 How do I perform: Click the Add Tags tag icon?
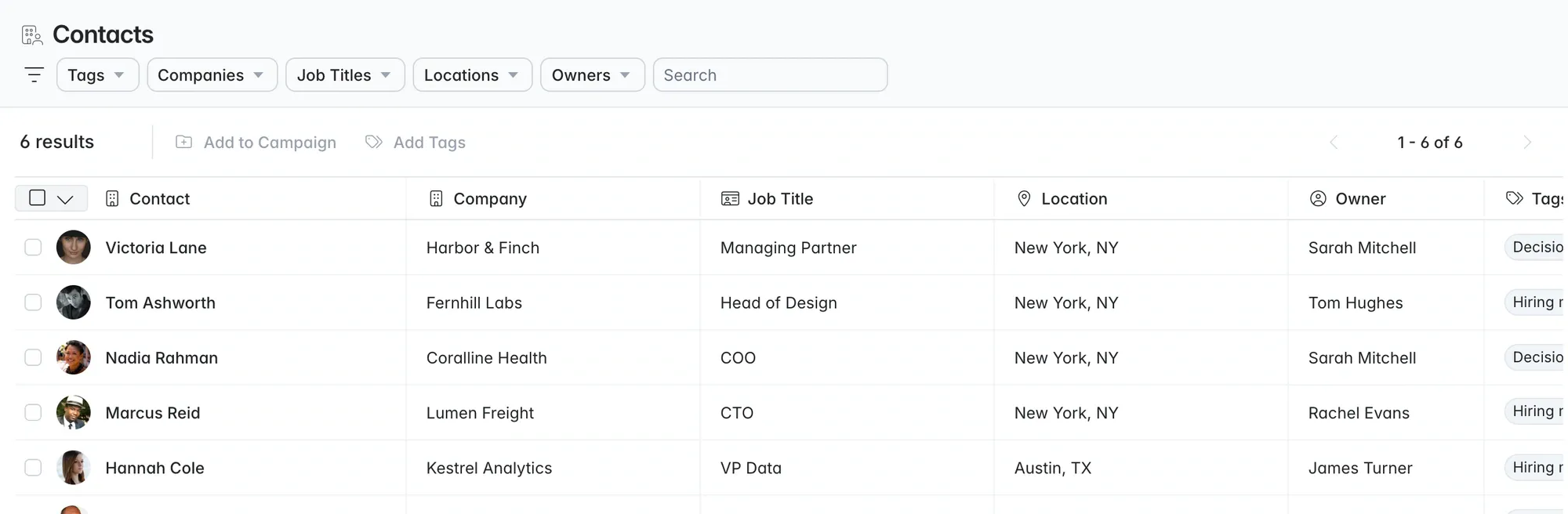(374, 142)
